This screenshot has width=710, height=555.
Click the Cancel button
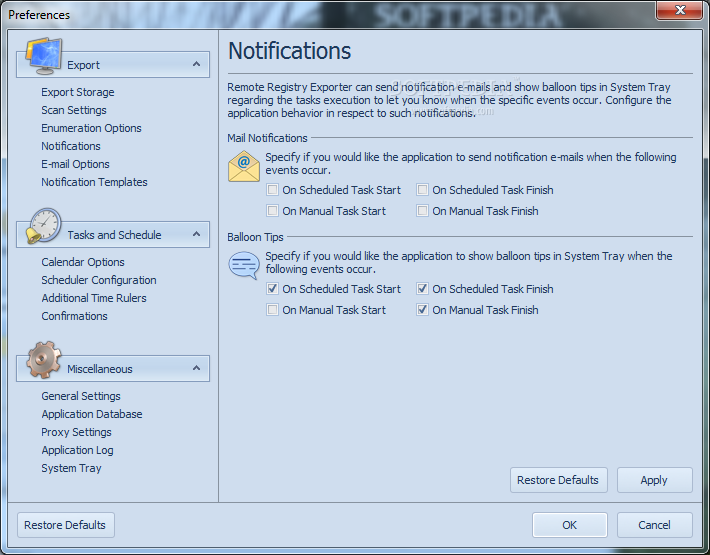pos(654,525)
